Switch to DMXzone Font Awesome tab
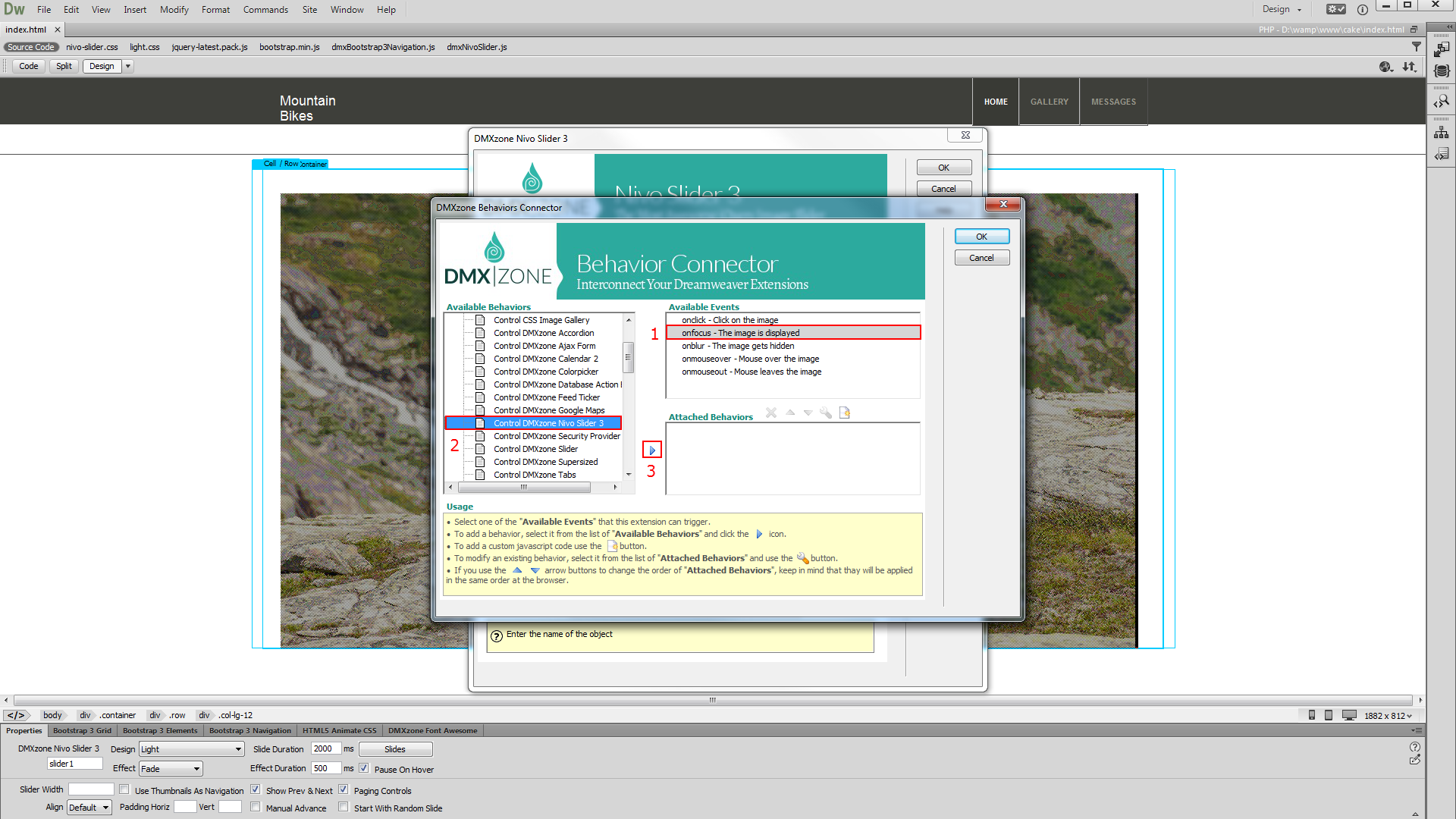The image size is (1456, 819). (432, 731)
